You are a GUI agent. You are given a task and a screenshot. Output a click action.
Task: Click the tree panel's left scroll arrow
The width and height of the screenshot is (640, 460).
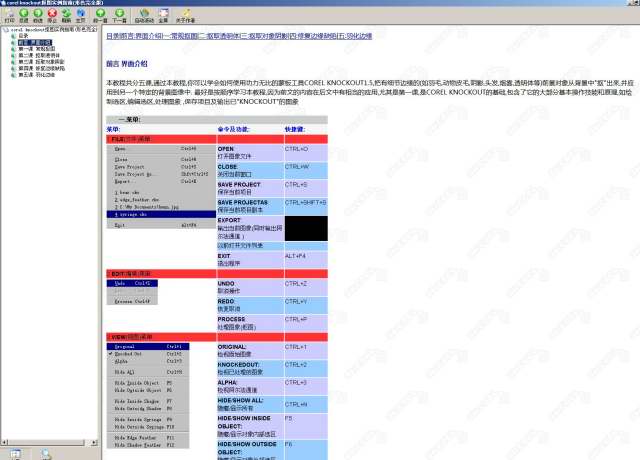[x=4, y=442]
